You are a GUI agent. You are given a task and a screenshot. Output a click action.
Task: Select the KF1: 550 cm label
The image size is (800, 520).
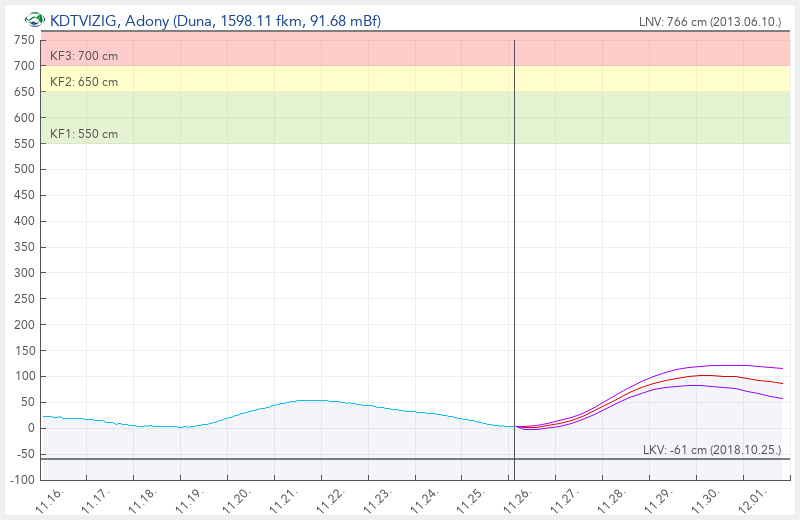(x=84, y=134)
